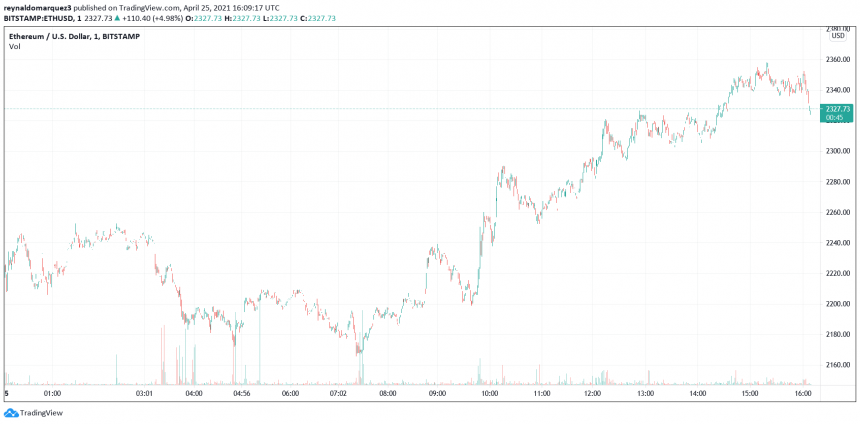Click the 2200.00 price axis label
Viewport: 860px width, 424px height.
[838, 304]
